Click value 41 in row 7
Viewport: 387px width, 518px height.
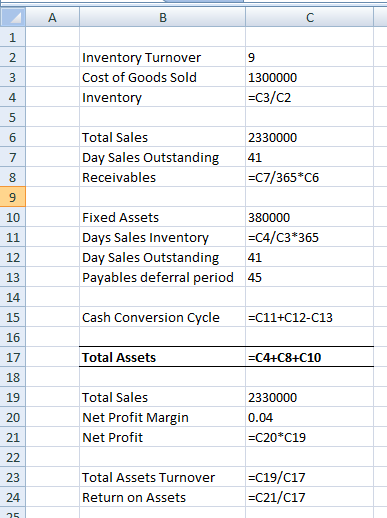310,157
